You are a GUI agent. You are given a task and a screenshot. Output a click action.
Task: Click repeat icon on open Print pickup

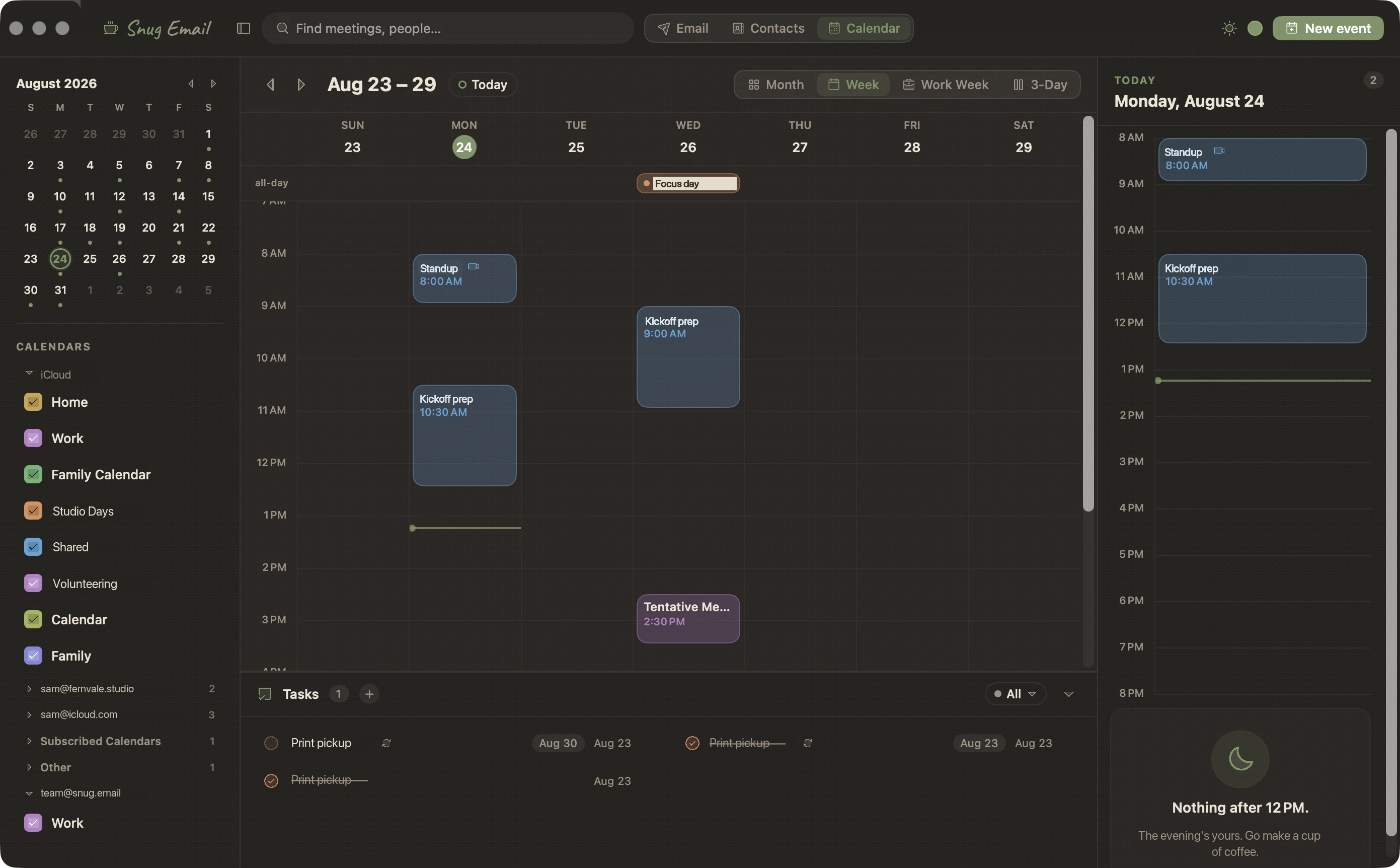tap(386, 743)
